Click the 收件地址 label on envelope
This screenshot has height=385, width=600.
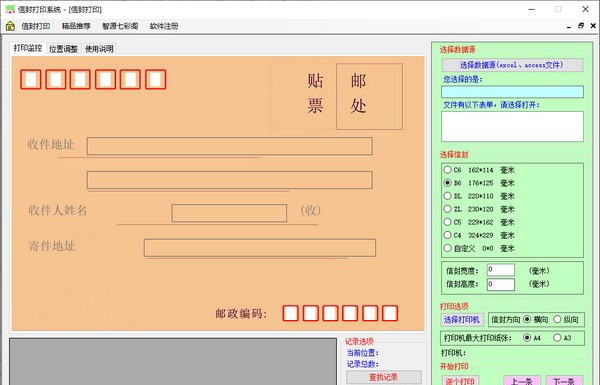click(51, 145)
